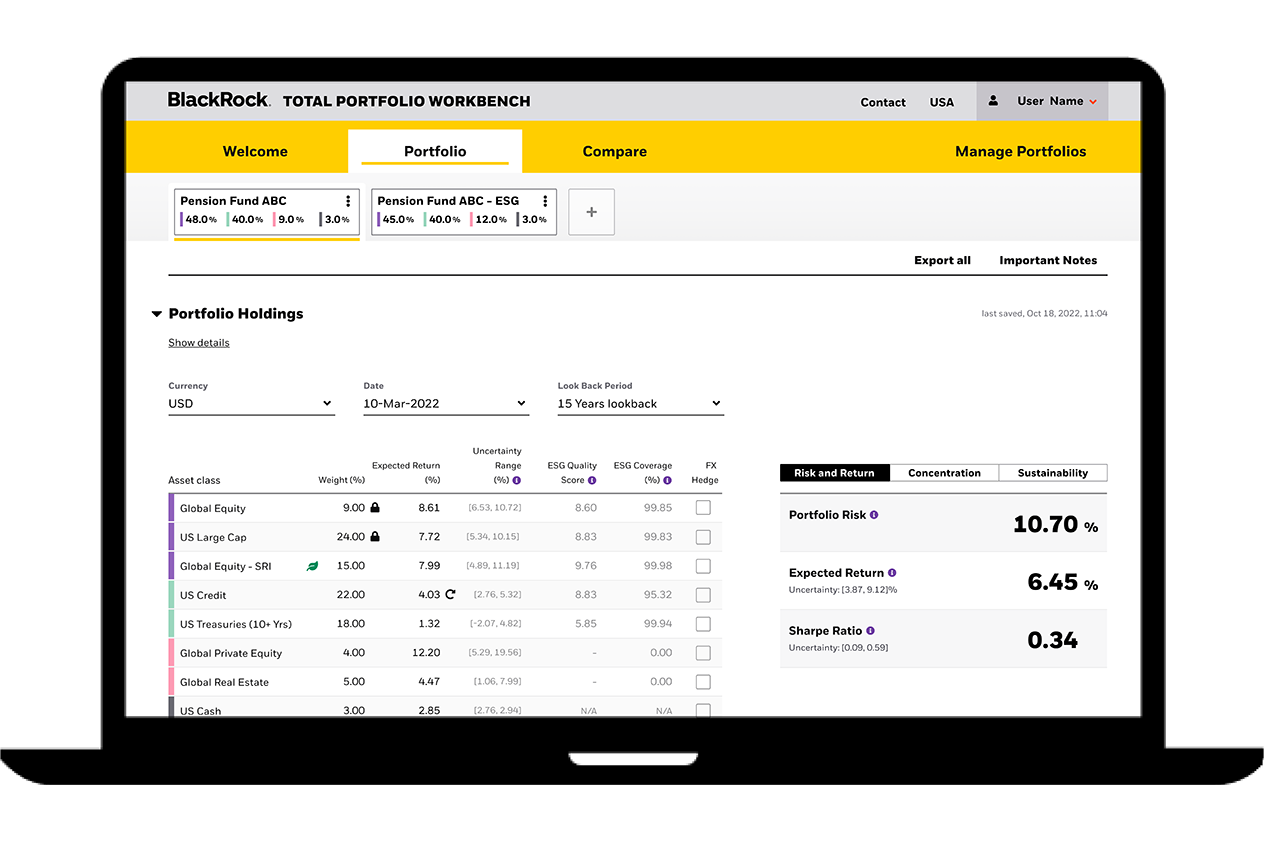Click the lock icon on Global Equity weight
The width and height of the screenshot is (1264, 842).
pos(375,508)
